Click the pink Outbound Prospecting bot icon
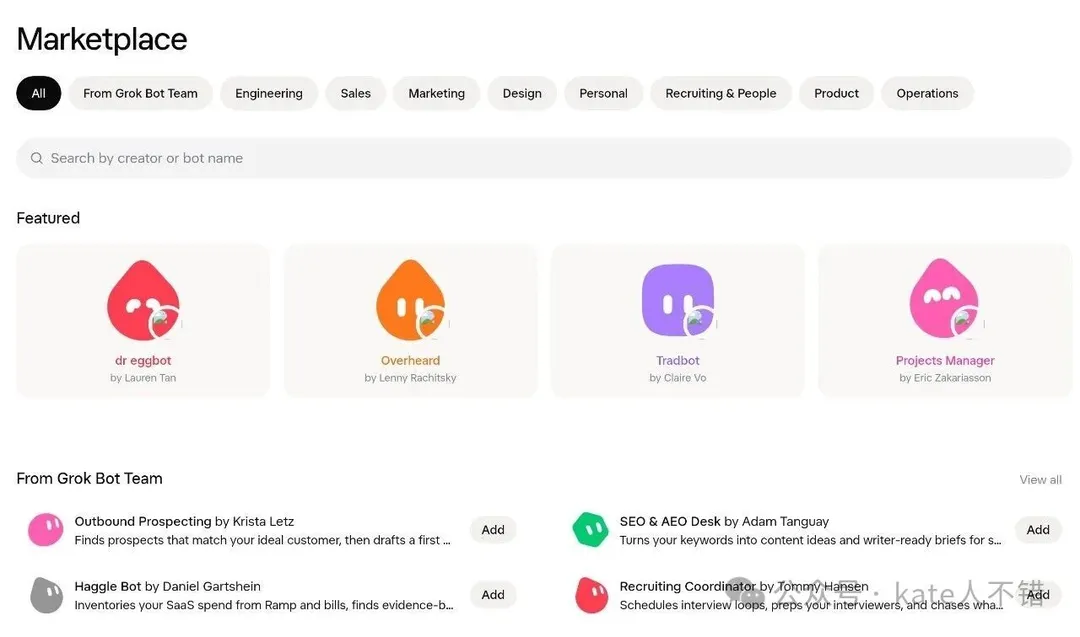Screen dimensions: 1080x637 45,530
